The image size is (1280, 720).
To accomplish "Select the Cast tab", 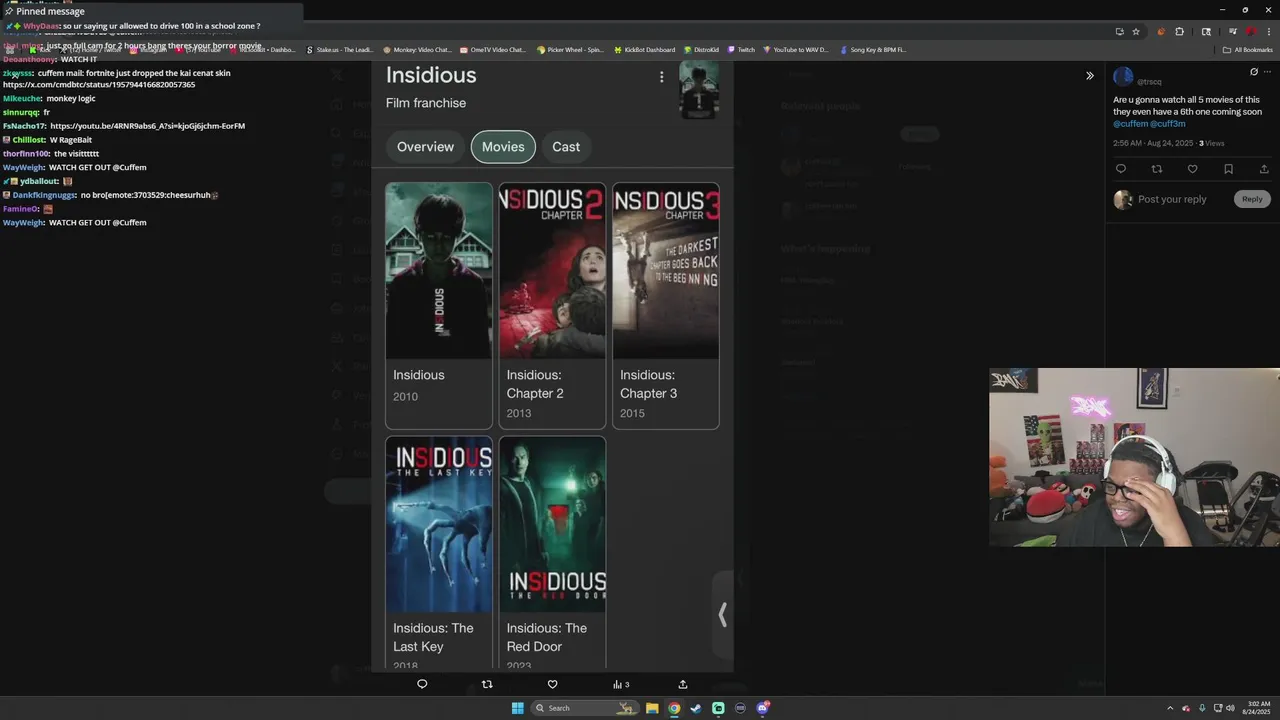I will 566,147.
